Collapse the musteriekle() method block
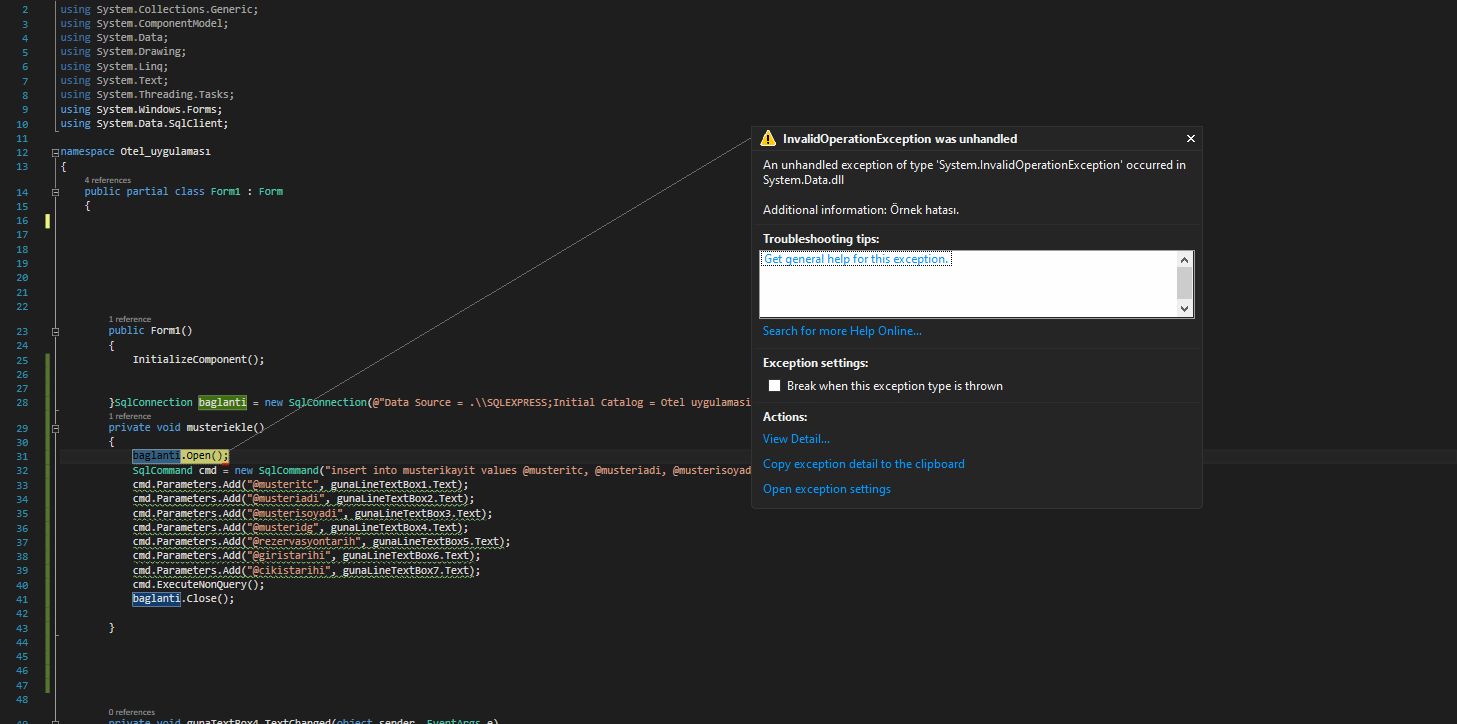Image resolution: width=1457 pixels, height=724 pixels. point(55,427)
